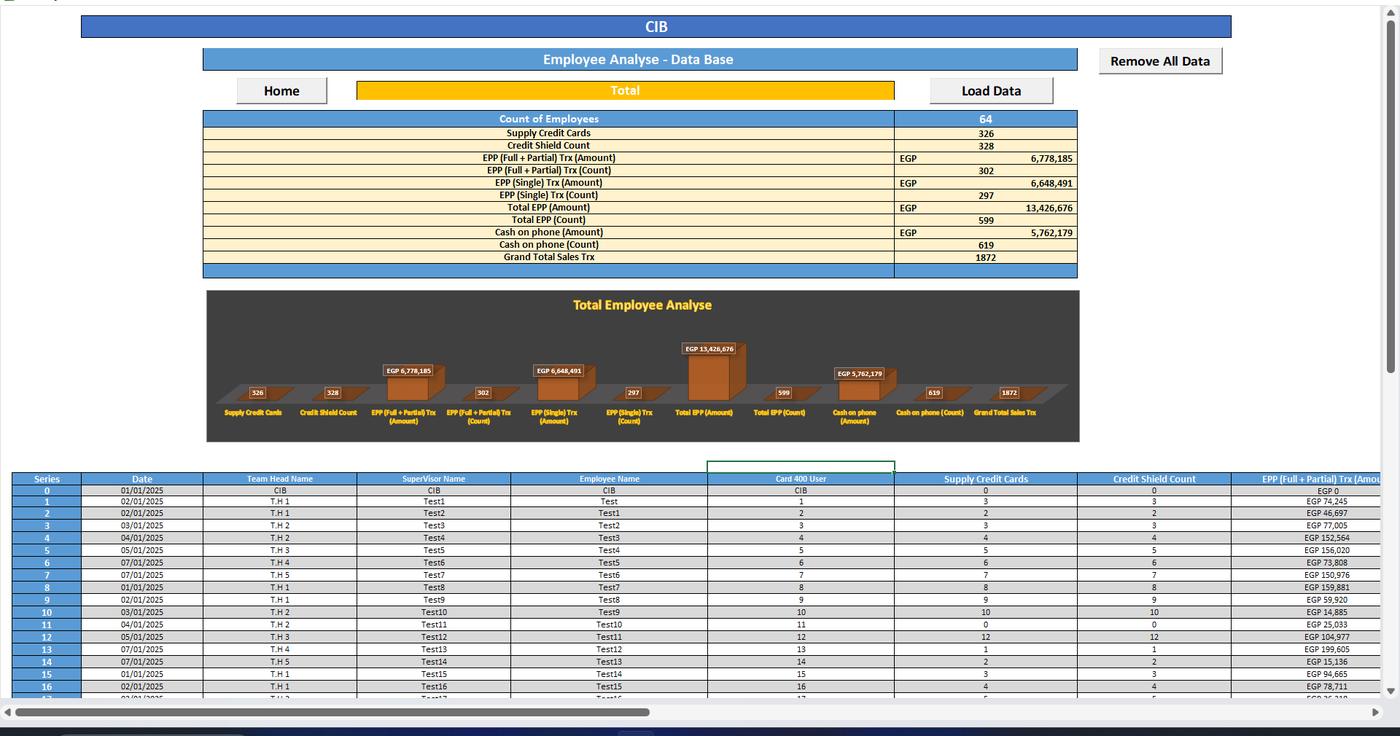Image resolution: width=1400 pixels, height=736 pixels.
Task: Click the vertical scrollbar down arrow
Action: click(1390, 691)
